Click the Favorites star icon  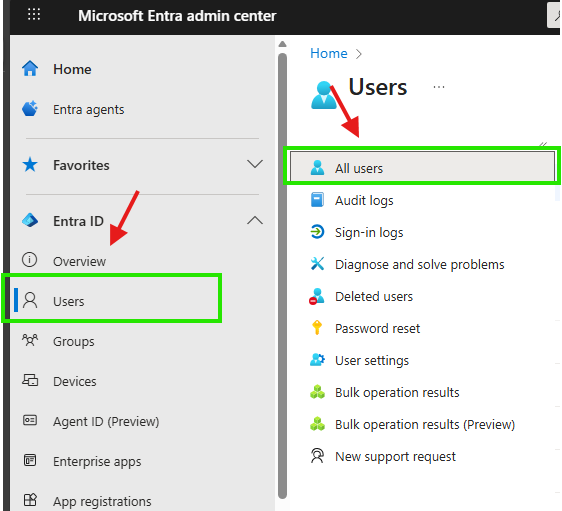click(x=30, y=165)
